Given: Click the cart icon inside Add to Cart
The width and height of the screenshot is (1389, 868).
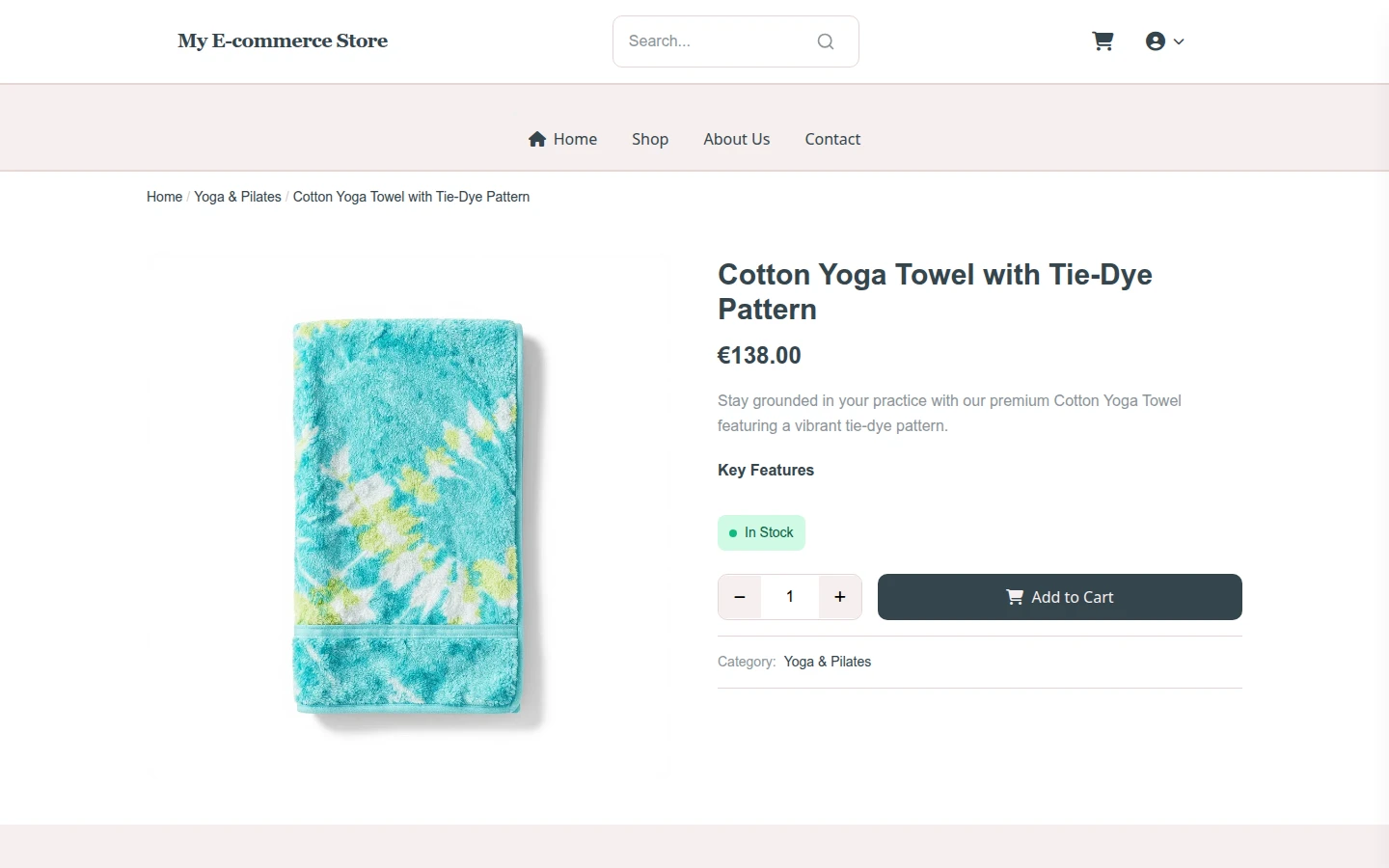Looking at the screenshot, I should pos(1015,597).
